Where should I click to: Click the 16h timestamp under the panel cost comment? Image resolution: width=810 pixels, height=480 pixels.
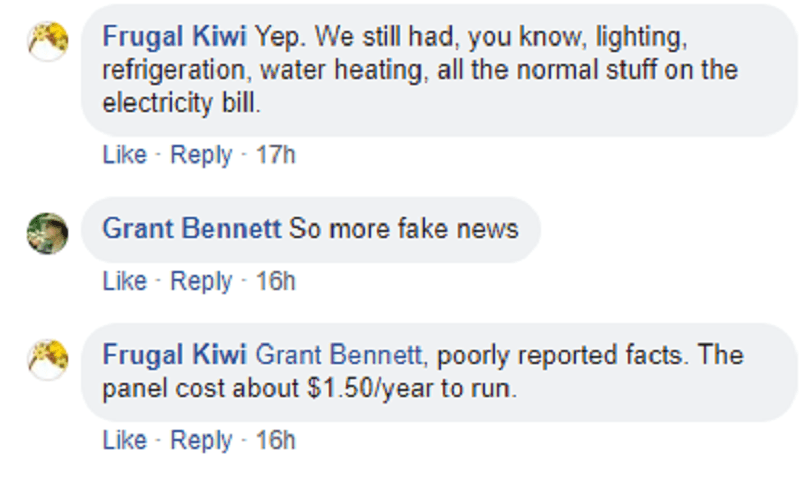point(275,441)
